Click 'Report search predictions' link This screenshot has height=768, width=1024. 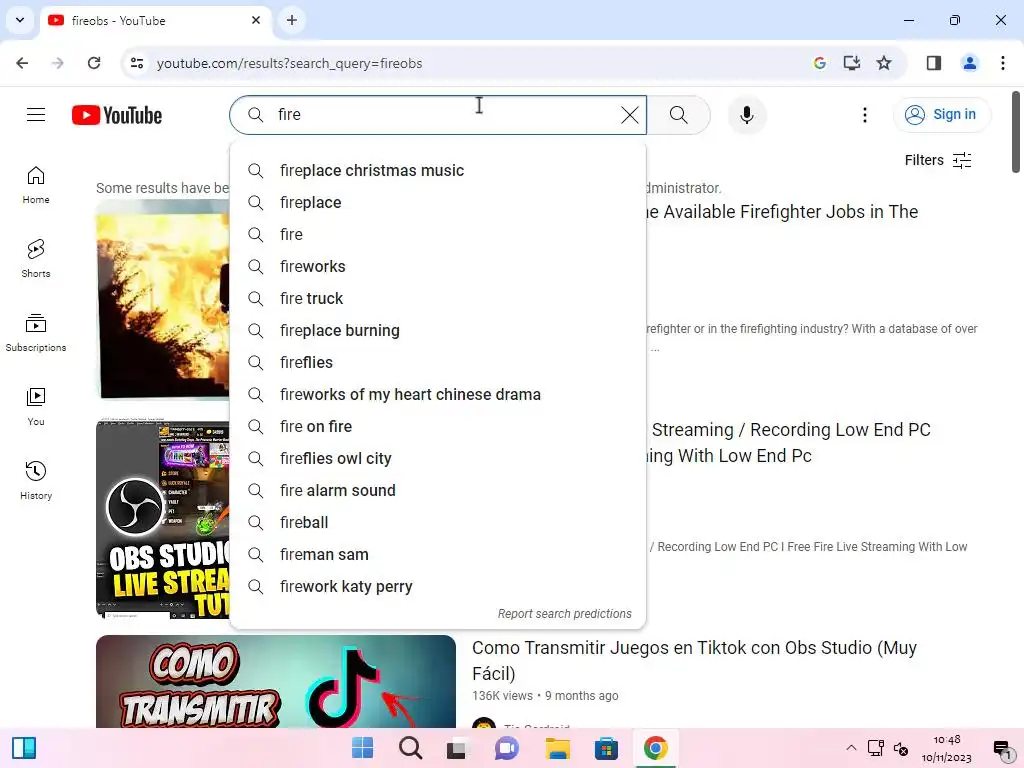coord(564,614)
